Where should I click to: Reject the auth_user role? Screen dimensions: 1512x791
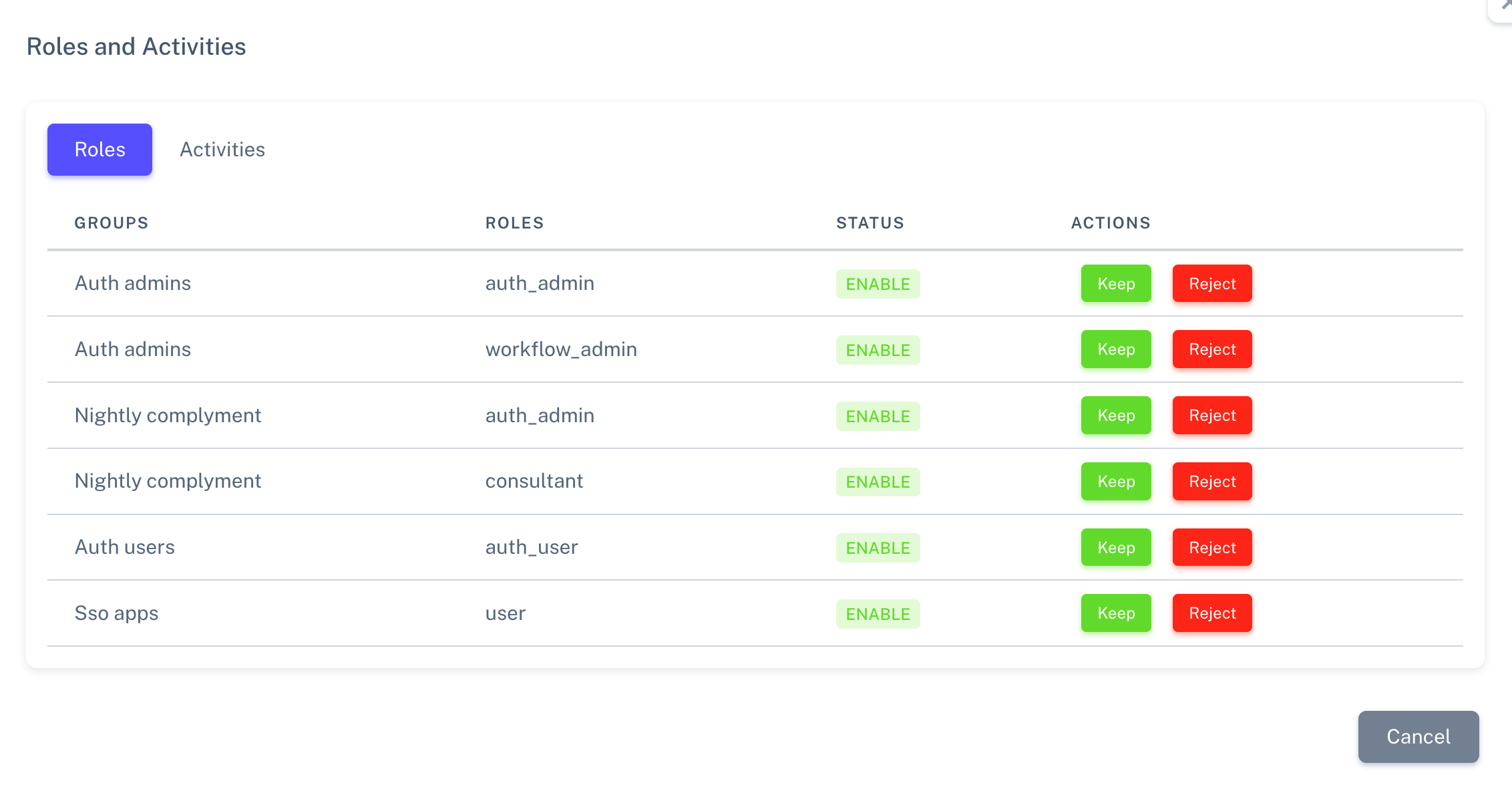coord(1212,548)
